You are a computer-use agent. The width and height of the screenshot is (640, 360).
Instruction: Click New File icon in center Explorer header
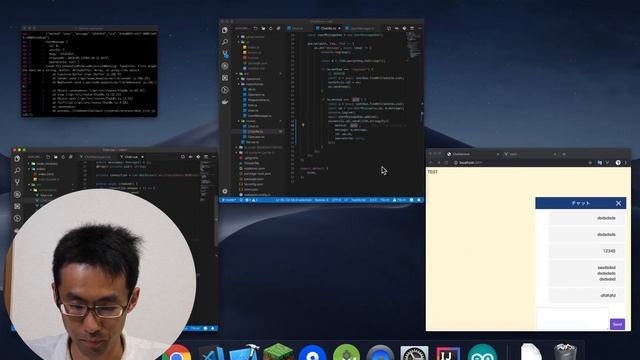256,29
